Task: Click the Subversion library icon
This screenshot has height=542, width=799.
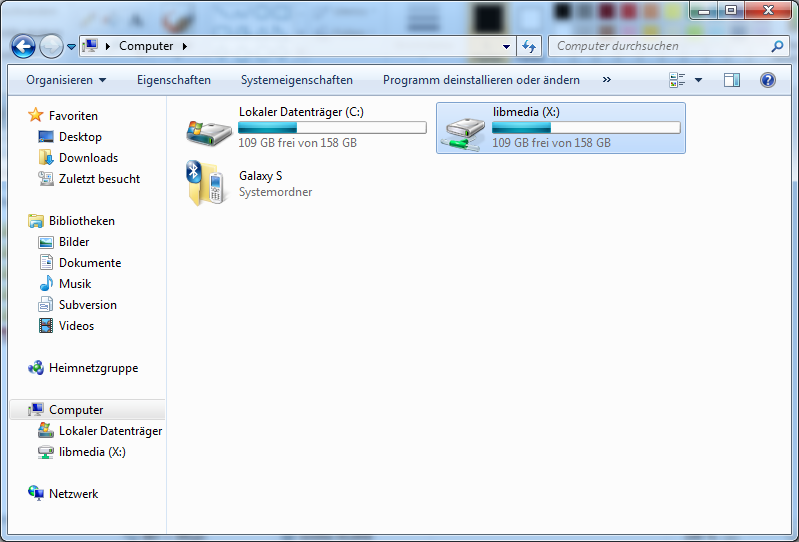Action: point(45,305)
